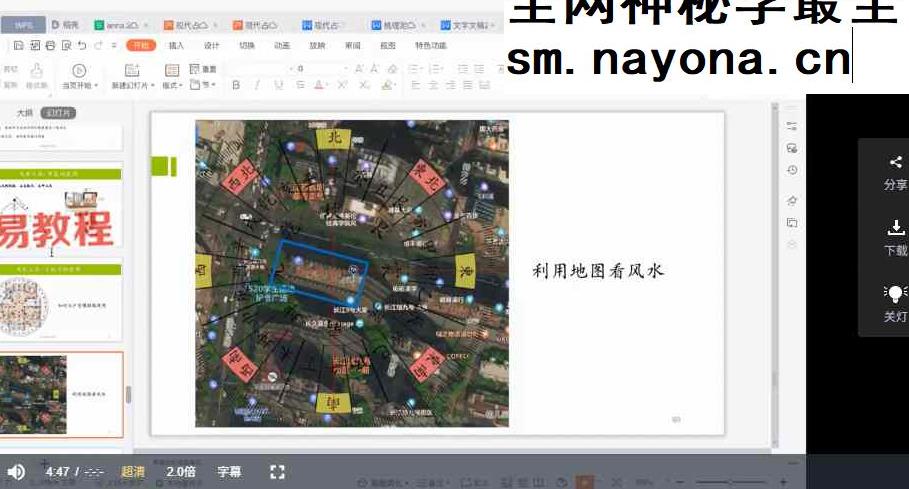909x489 pixels.
Task: Open the 放映 ribbon tab
Action: 318,45
